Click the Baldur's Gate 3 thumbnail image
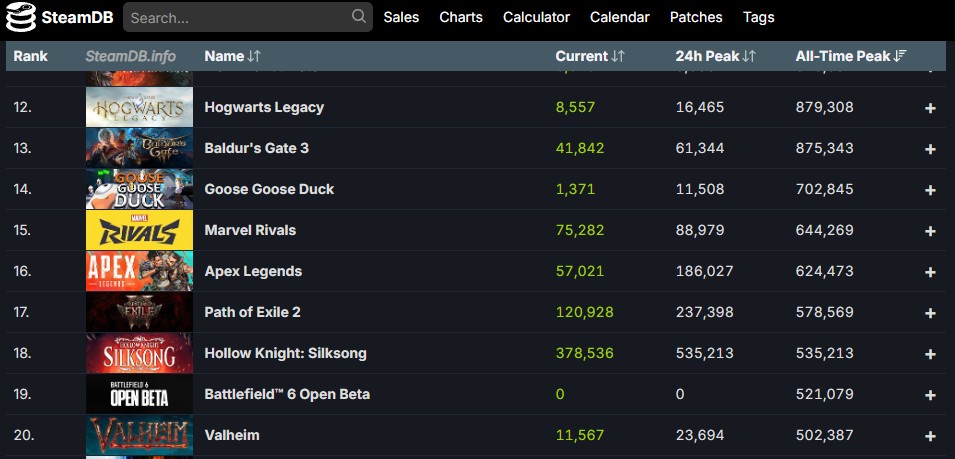955x459 pixels. [139, 148]
